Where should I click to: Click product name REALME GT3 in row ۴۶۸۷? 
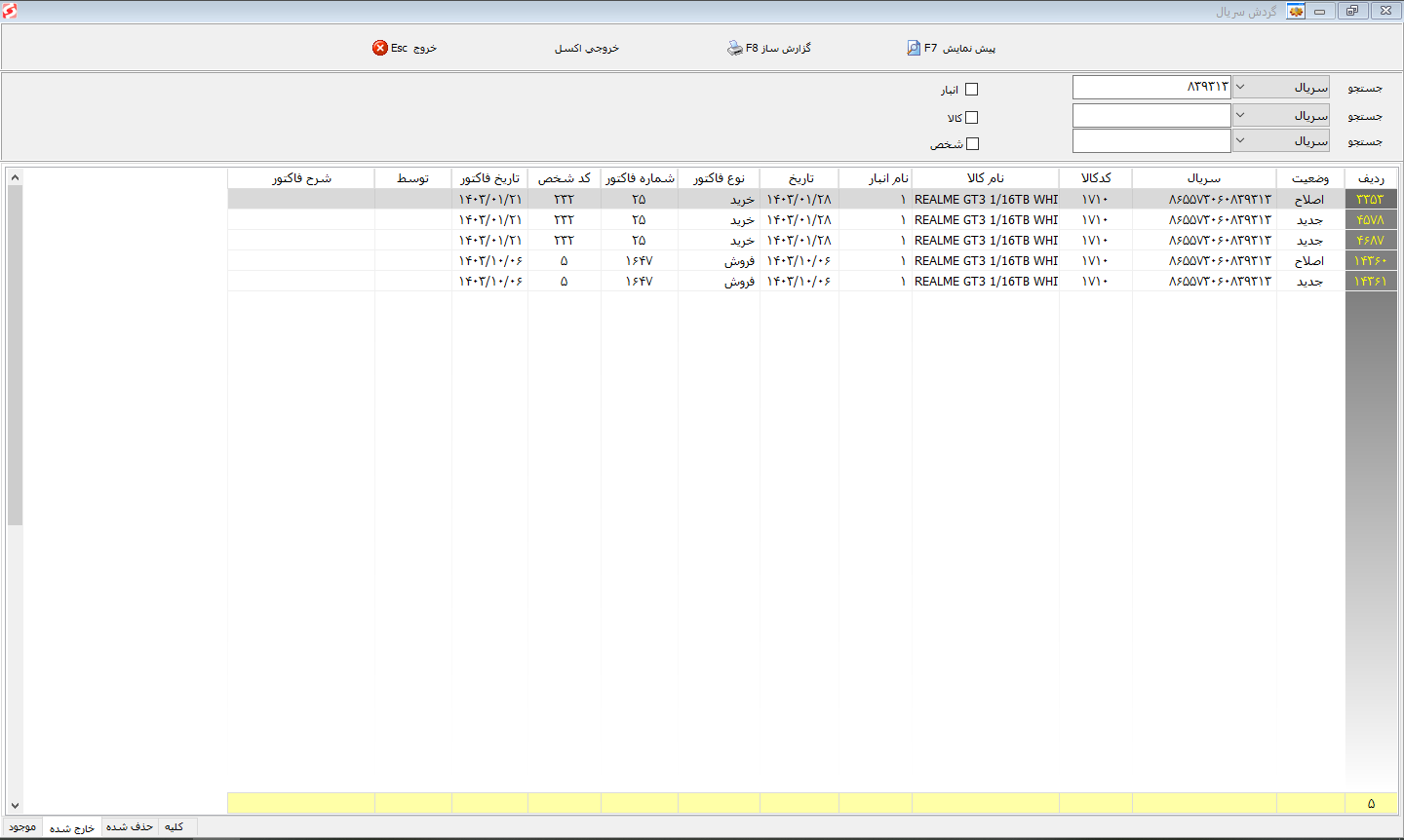coord(986,240)
